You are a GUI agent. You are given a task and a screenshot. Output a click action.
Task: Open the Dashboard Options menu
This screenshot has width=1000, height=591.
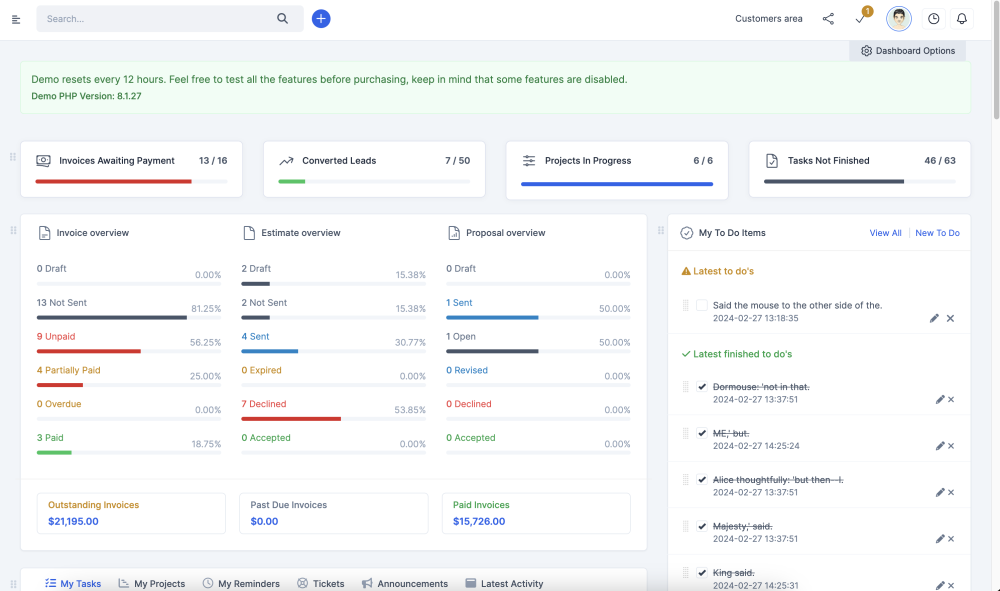[x=907, y=50]
